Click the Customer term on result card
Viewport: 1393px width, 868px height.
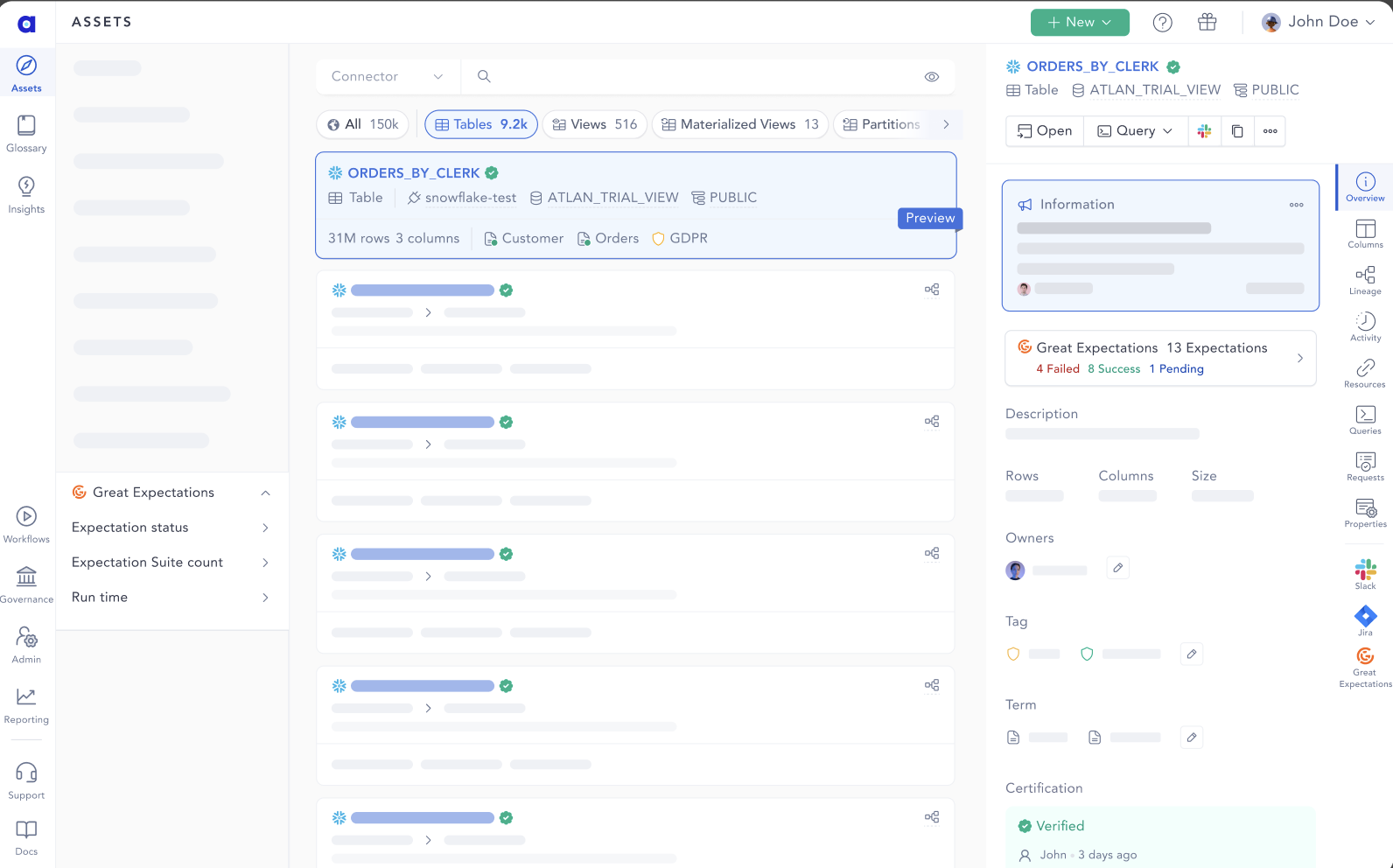click(x=524, y=238)
